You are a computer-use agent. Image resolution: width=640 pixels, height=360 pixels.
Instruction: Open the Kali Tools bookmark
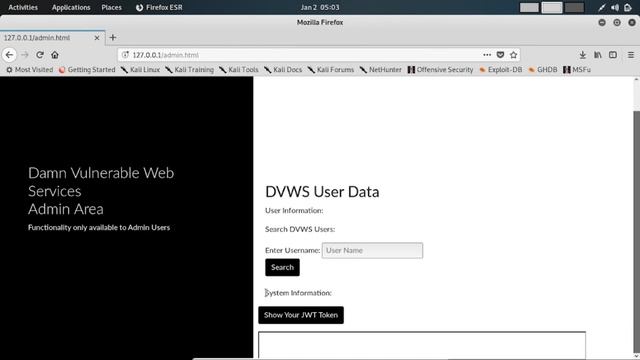pos(239,70)
